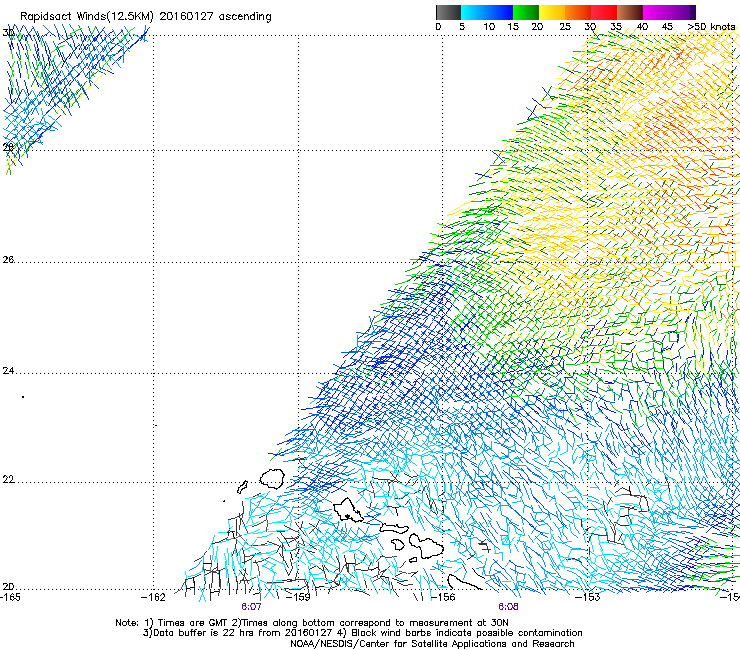Click the '10' legend scale label
The height and width of the screenshot is (650, 740).
(x=489, y=27)
